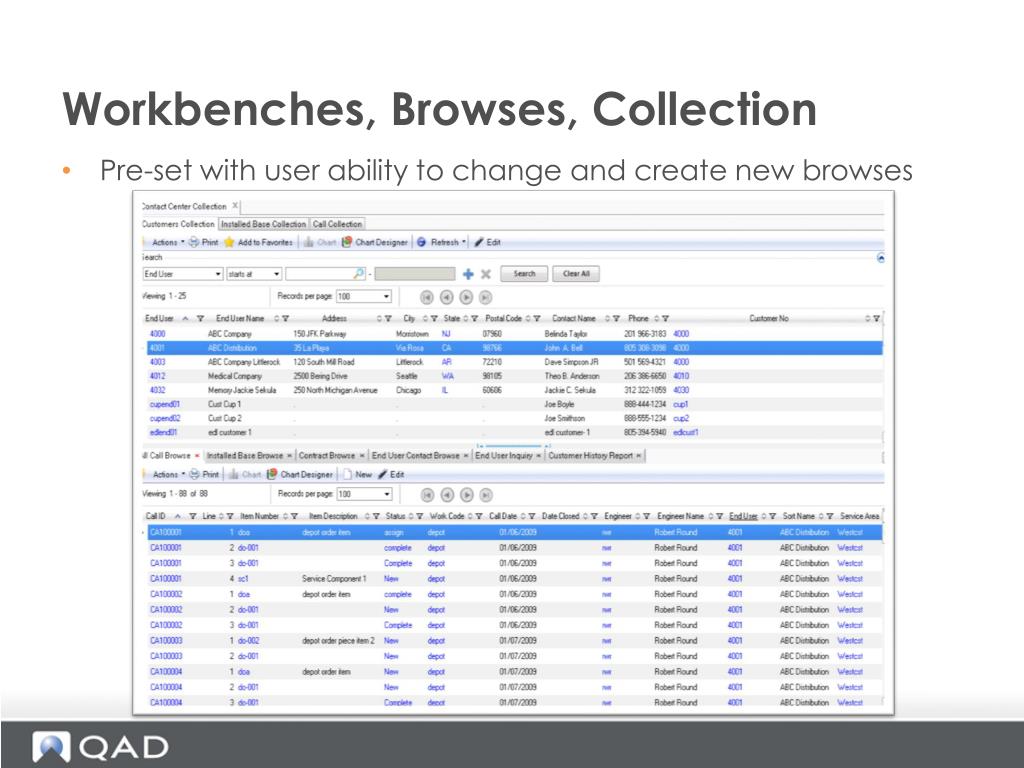This screenshot has height=768, width=1024.
Task: Select the Customers Collection tab
Action: [x=178, y=224]
